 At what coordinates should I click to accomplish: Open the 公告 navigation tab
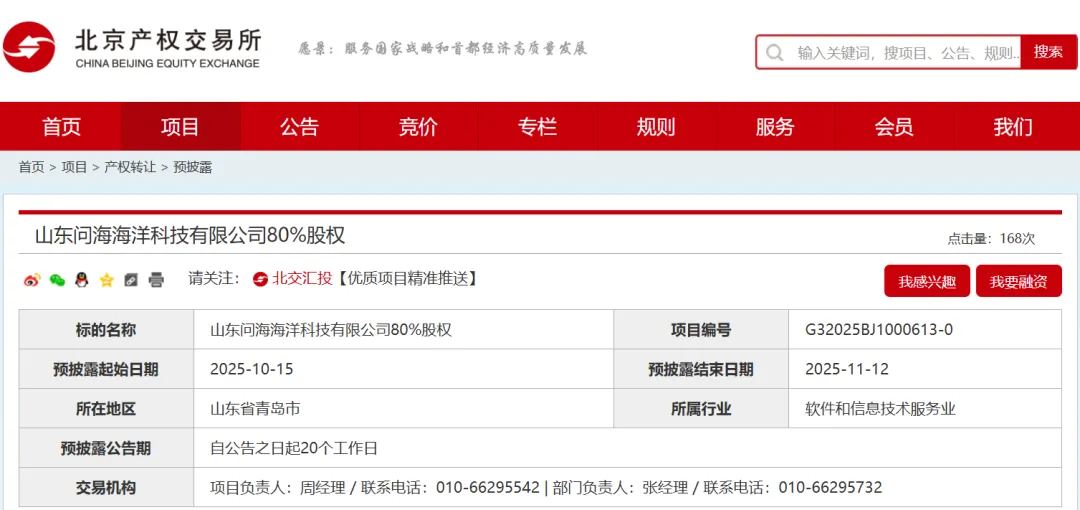point(299,127)
